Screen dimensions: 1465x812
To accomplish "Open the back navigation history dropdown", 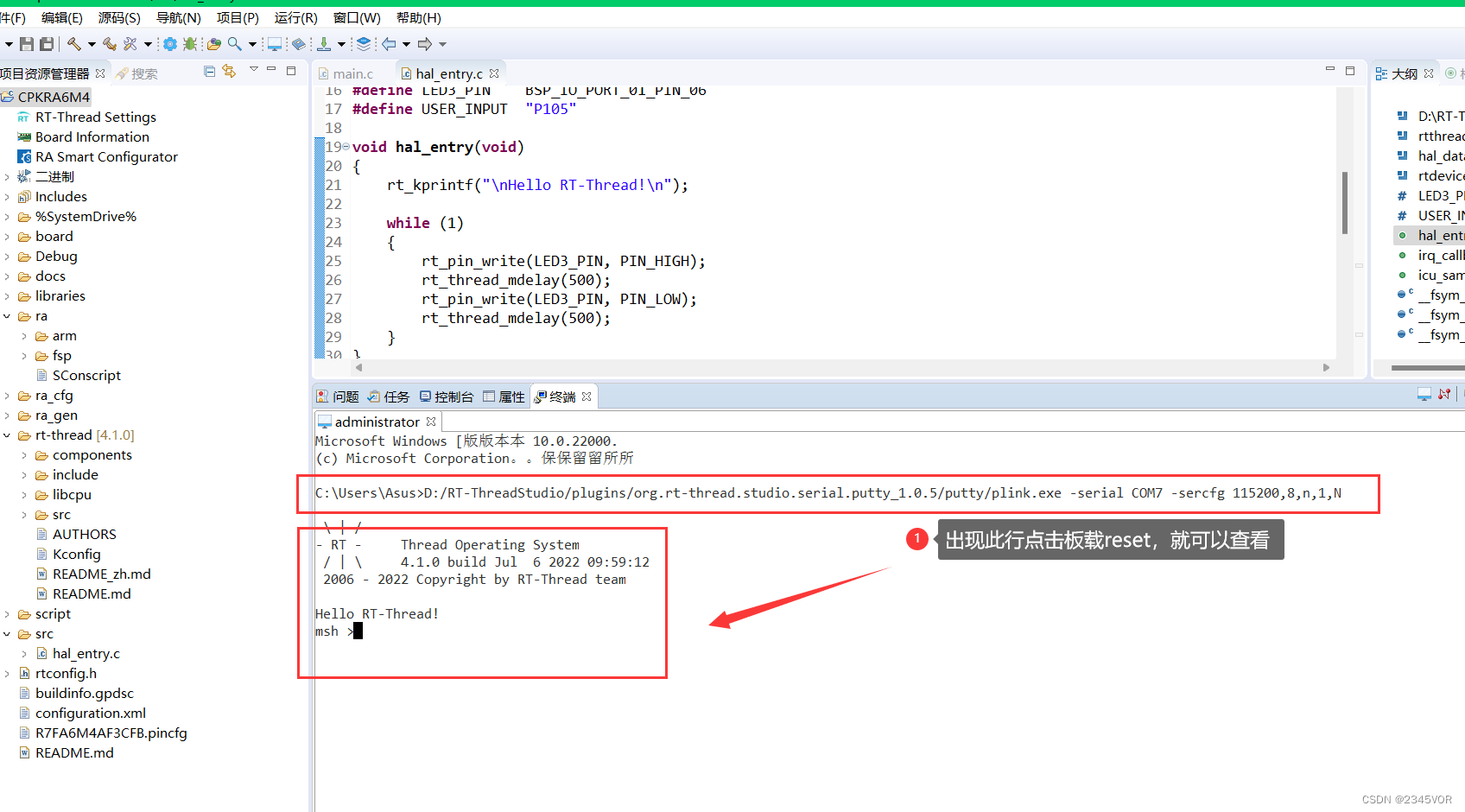I will 406,44.
